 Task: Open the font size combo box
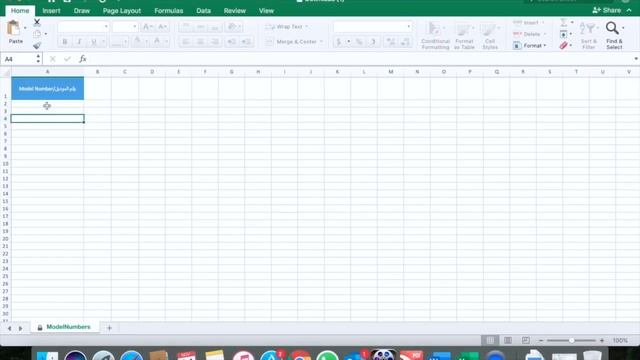coord(125,27)
